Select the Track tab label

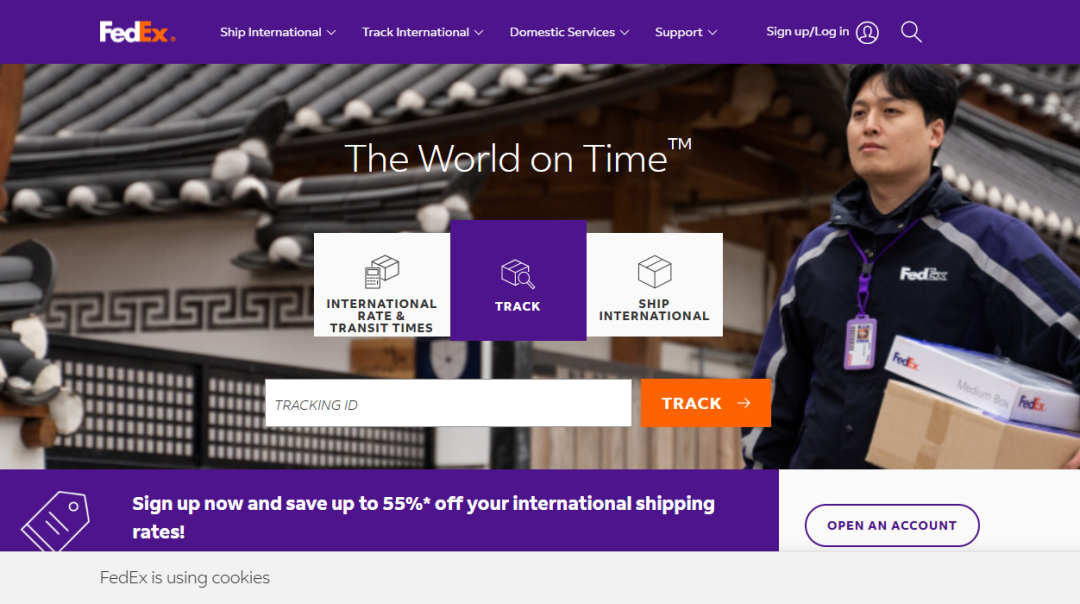[518, 306]
